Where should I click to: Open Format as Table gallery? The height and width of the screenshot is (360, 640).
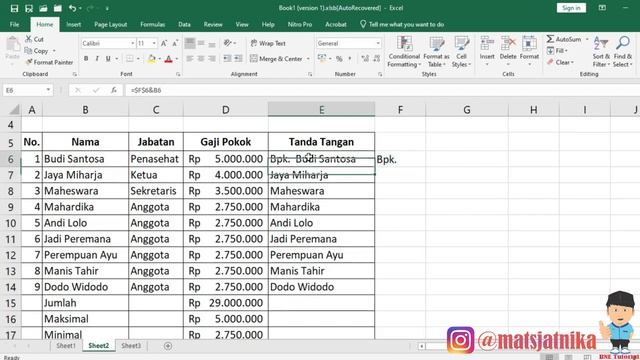[436, 51]
